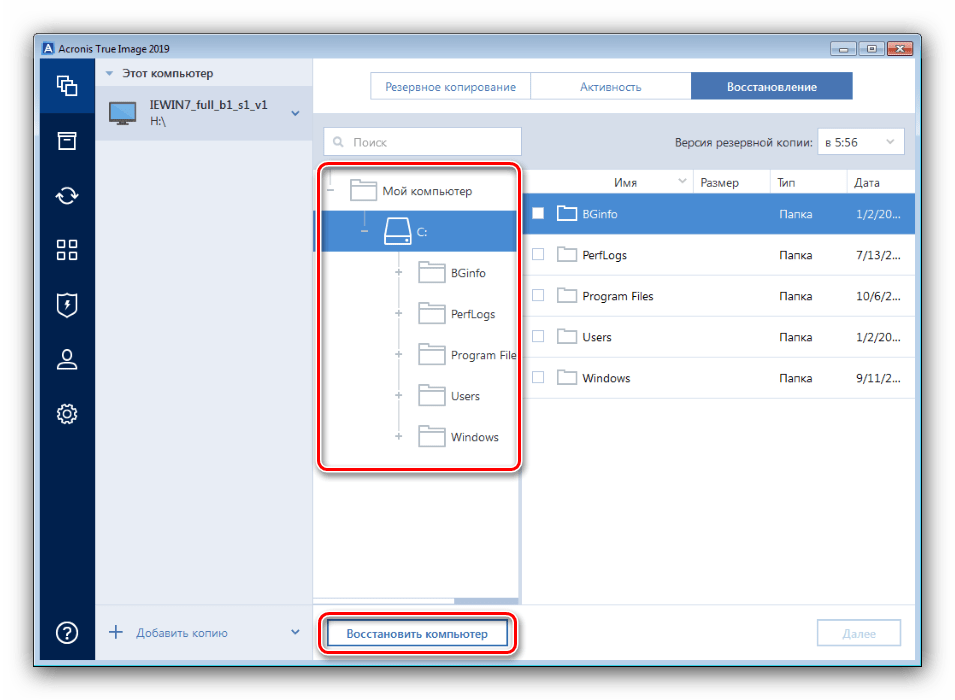This screenshot has width=955, height=700.
Task: Open the backup version dropdown showing 5:56
Action: pyautogui.click(x=860, y=142)
